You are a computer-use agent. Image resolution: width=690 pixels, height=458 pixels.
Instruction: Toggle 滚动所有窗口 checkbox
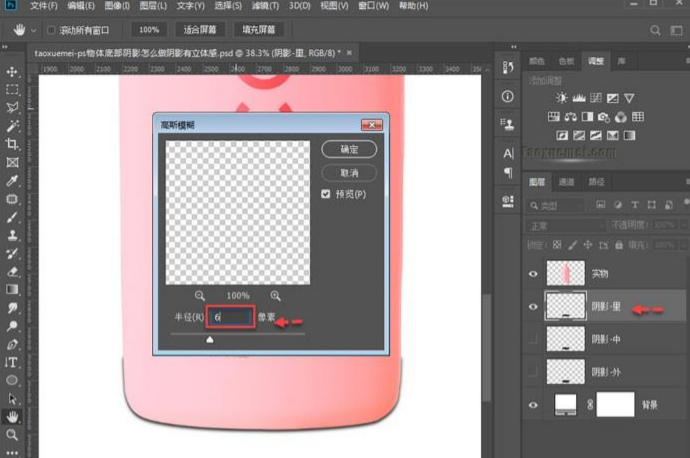pyautogui.click(x=51, y=30)
